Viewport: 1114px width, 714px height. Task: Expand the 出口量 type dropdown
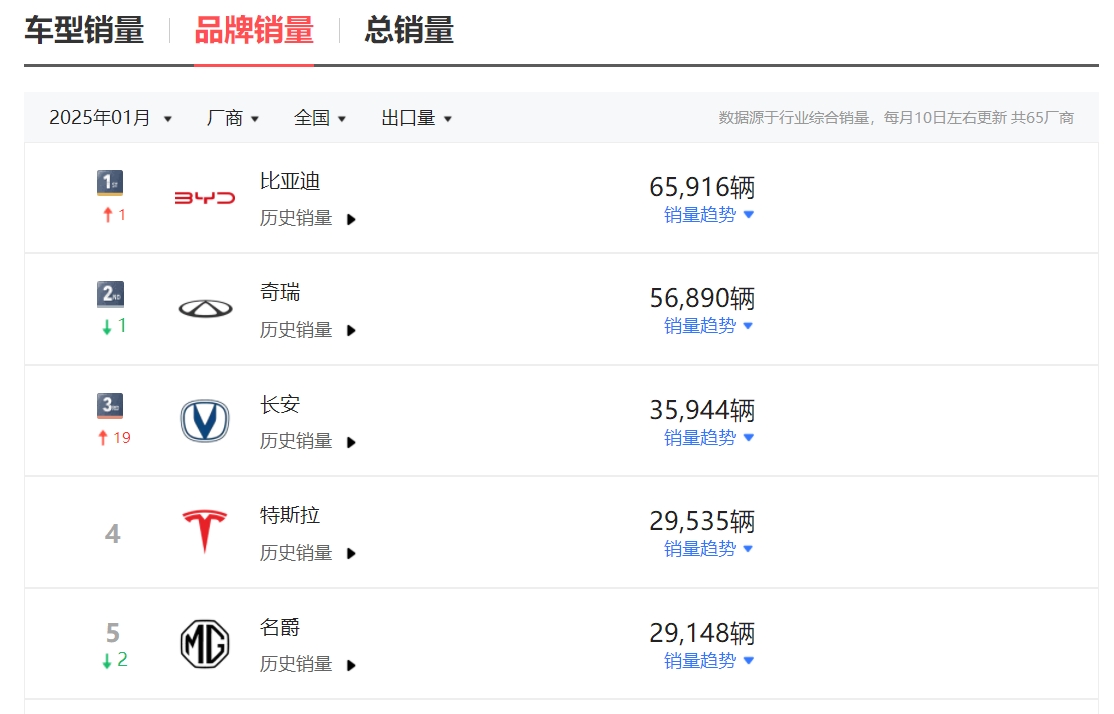(416, 118)
